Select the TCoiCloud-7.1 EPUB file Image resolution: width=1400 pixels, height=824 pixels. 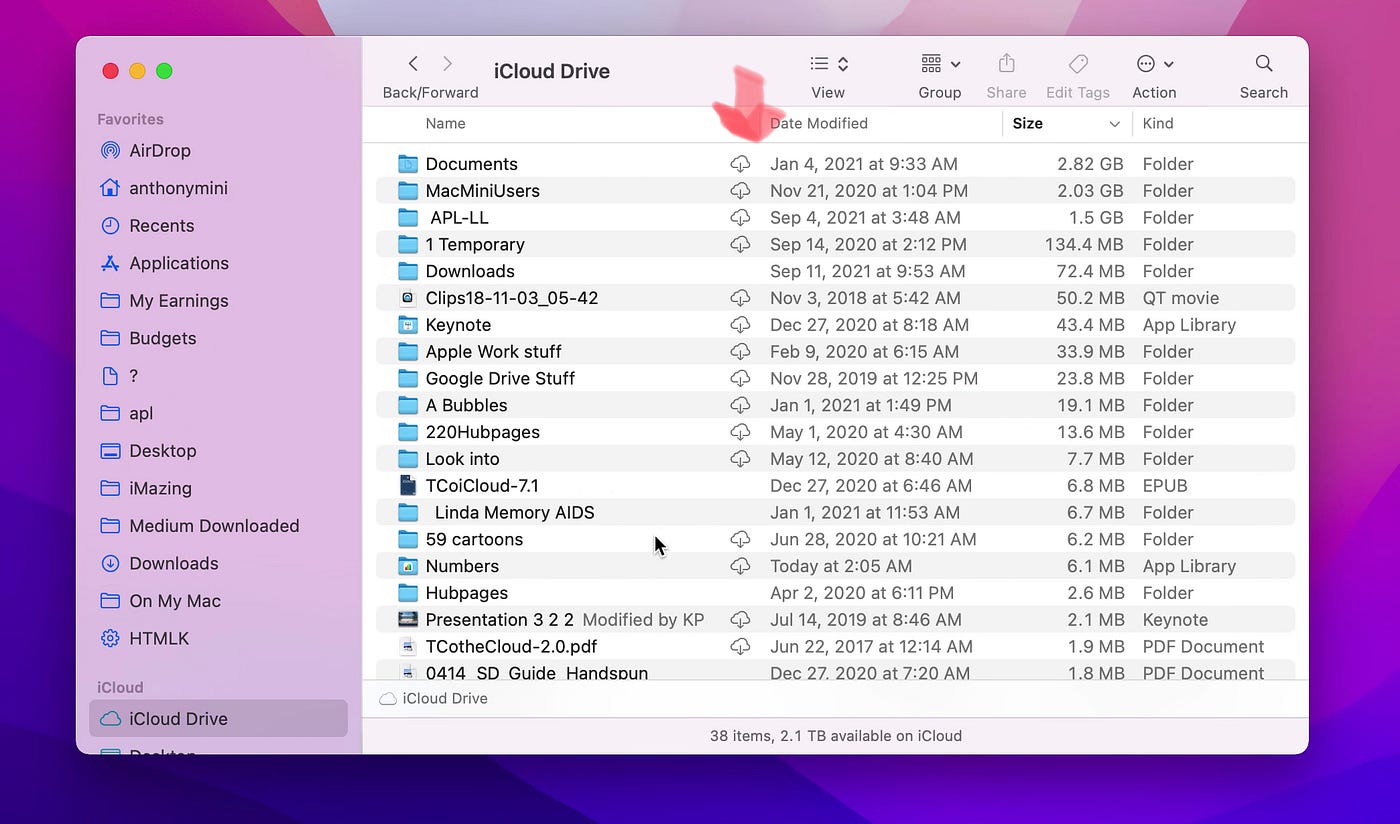pyautogui.click(x=835, y=486)
